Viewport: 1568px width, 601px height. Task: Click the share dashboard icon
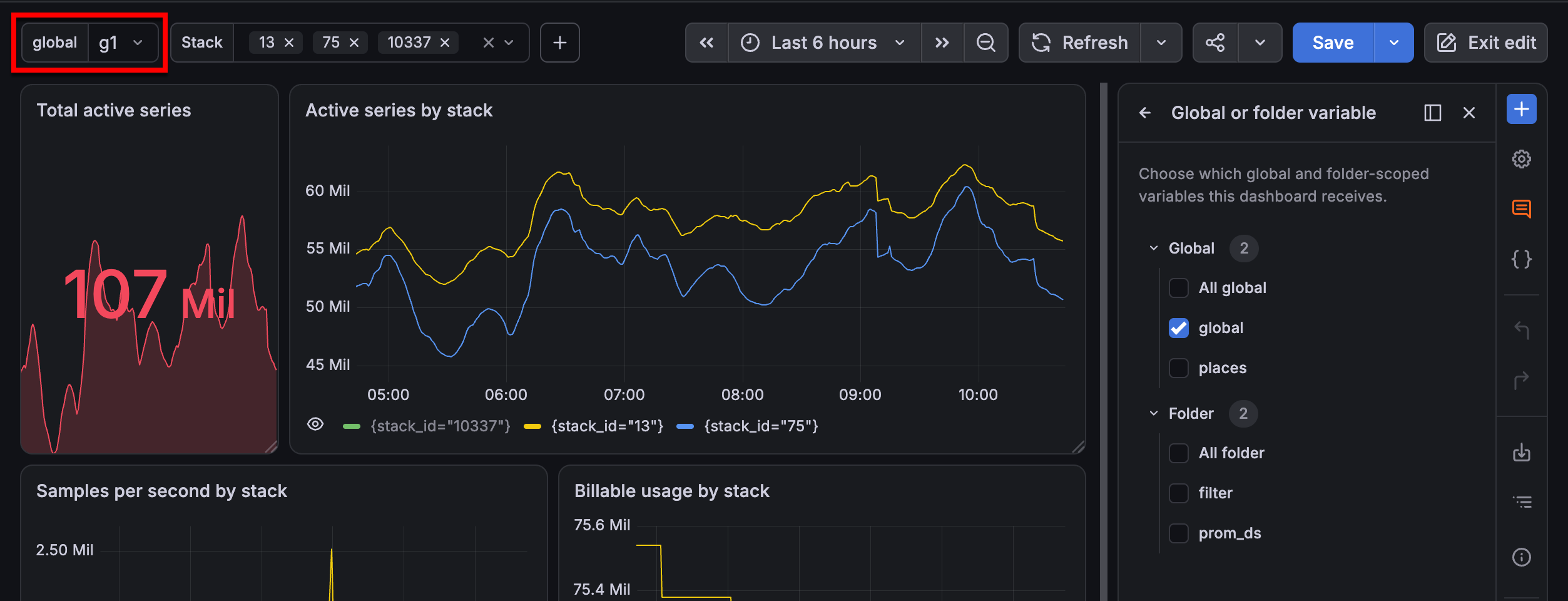(x=1215, y=43)
